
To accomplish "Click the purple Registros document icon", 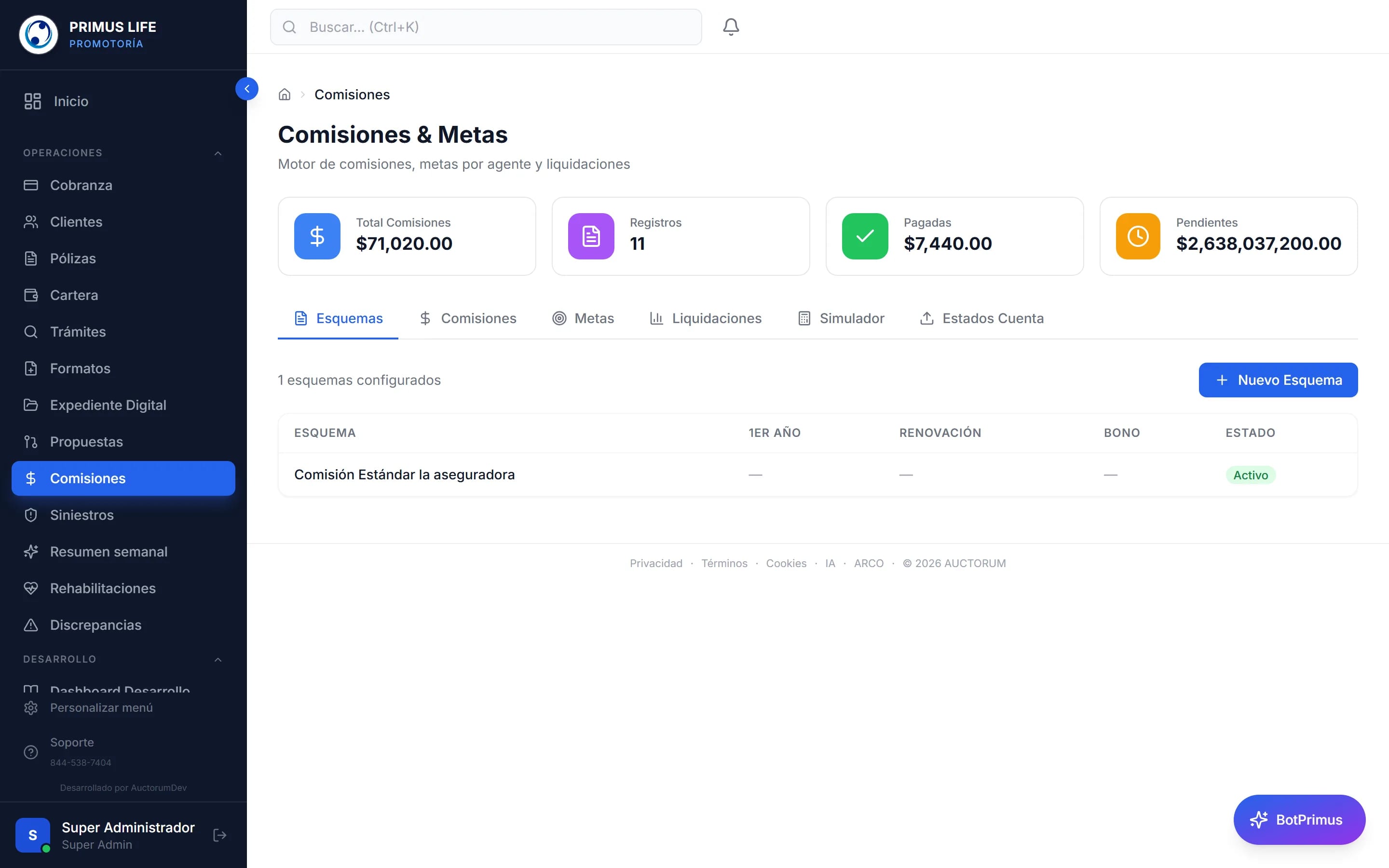I will [x=591, y=236].
